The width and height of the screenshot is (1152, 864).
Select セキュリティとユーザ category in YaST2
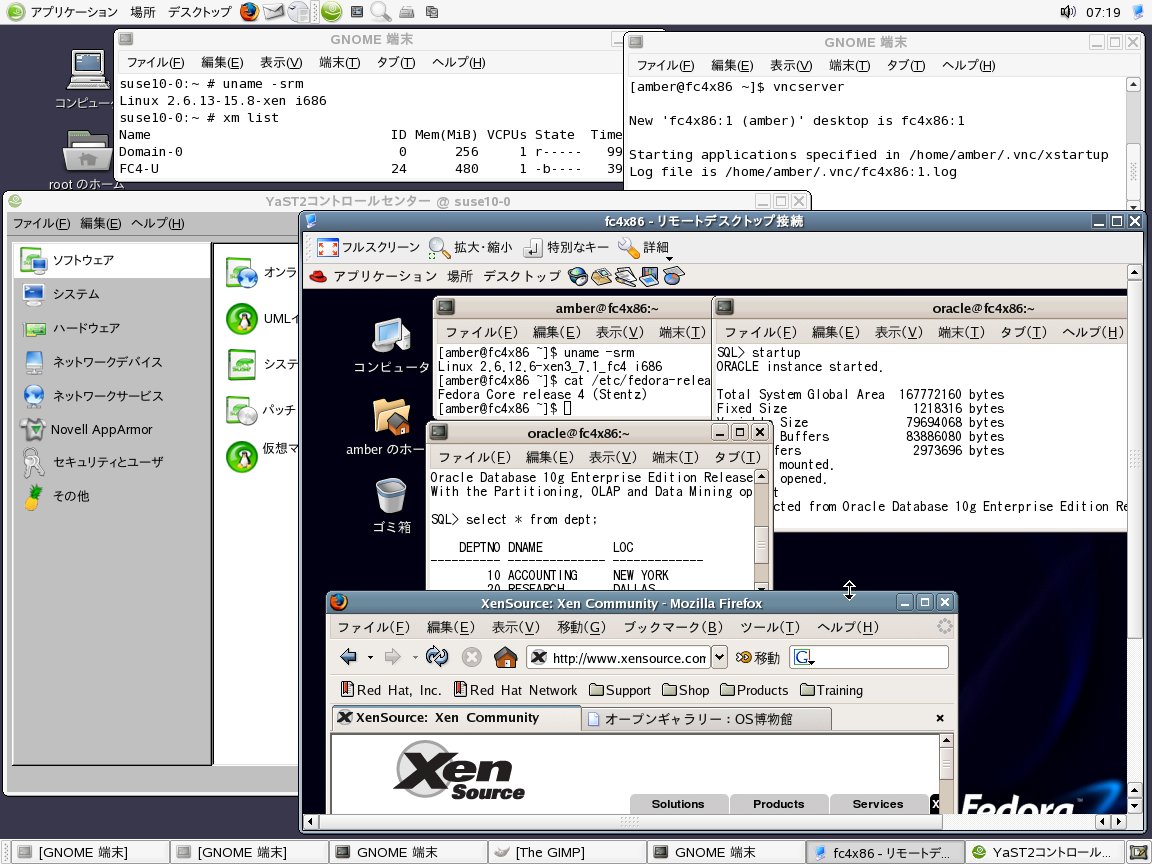pos(112,462)
